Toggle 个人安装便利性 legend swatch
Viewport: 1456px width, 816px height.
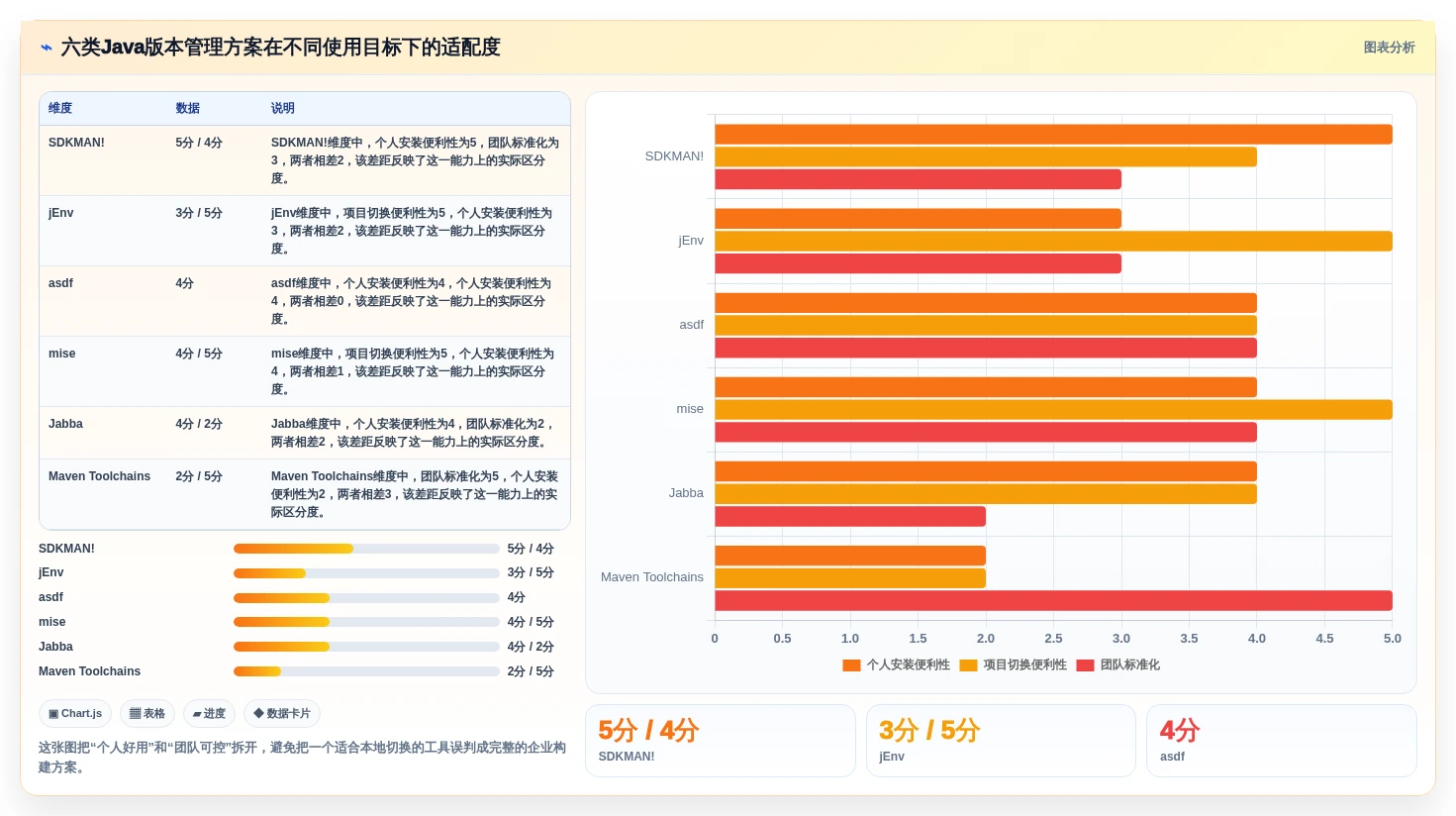[851, 665]
